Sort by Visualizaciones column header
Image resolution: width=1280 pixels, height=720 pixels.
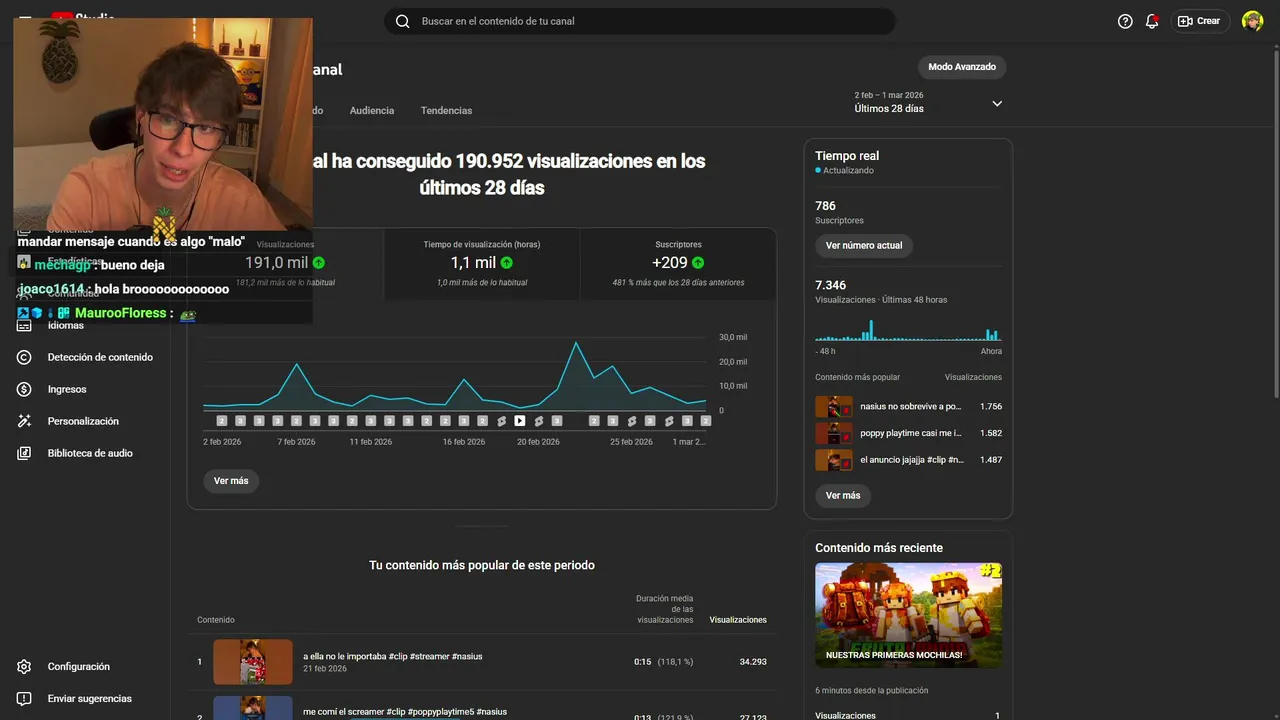(x=738, y=620)
